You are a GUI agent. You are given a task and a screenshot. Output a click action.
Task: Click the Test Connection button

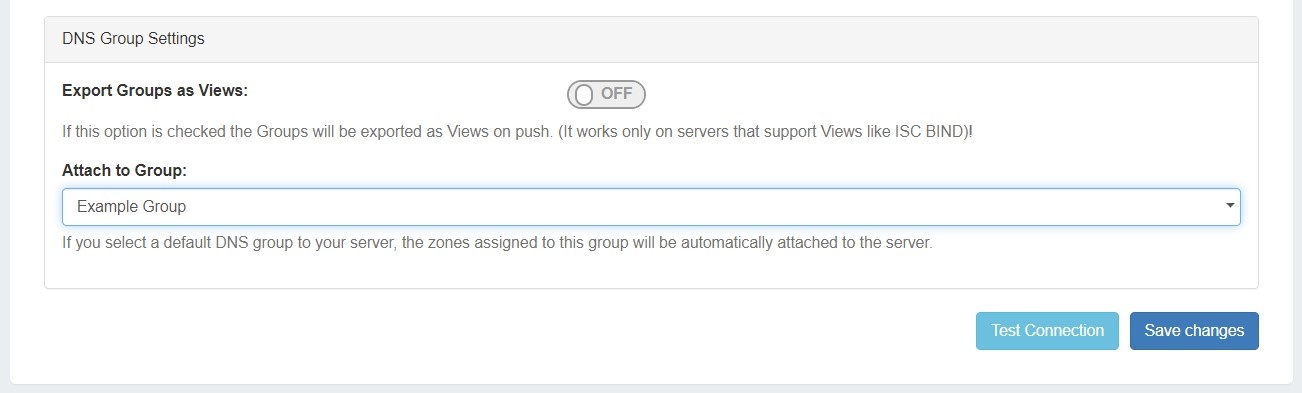[1047, 331]
